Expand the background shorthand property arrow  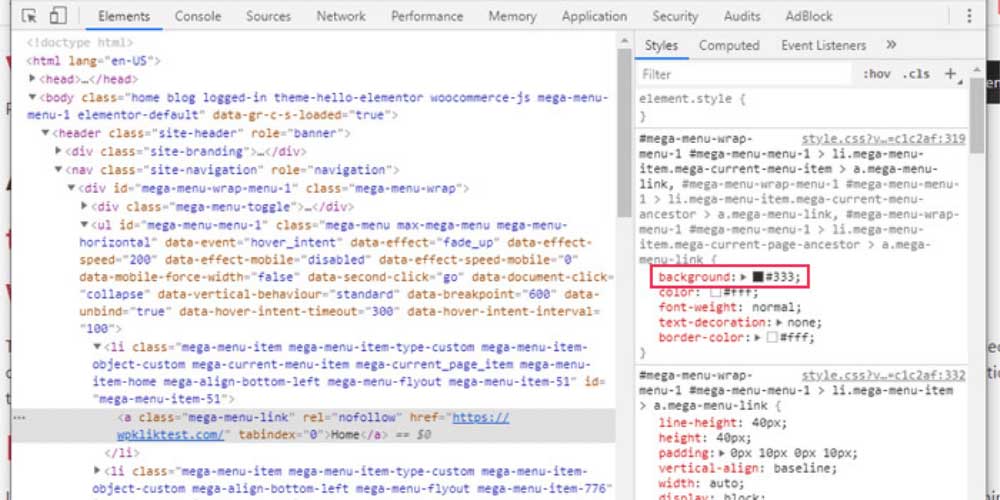(743, 276)
